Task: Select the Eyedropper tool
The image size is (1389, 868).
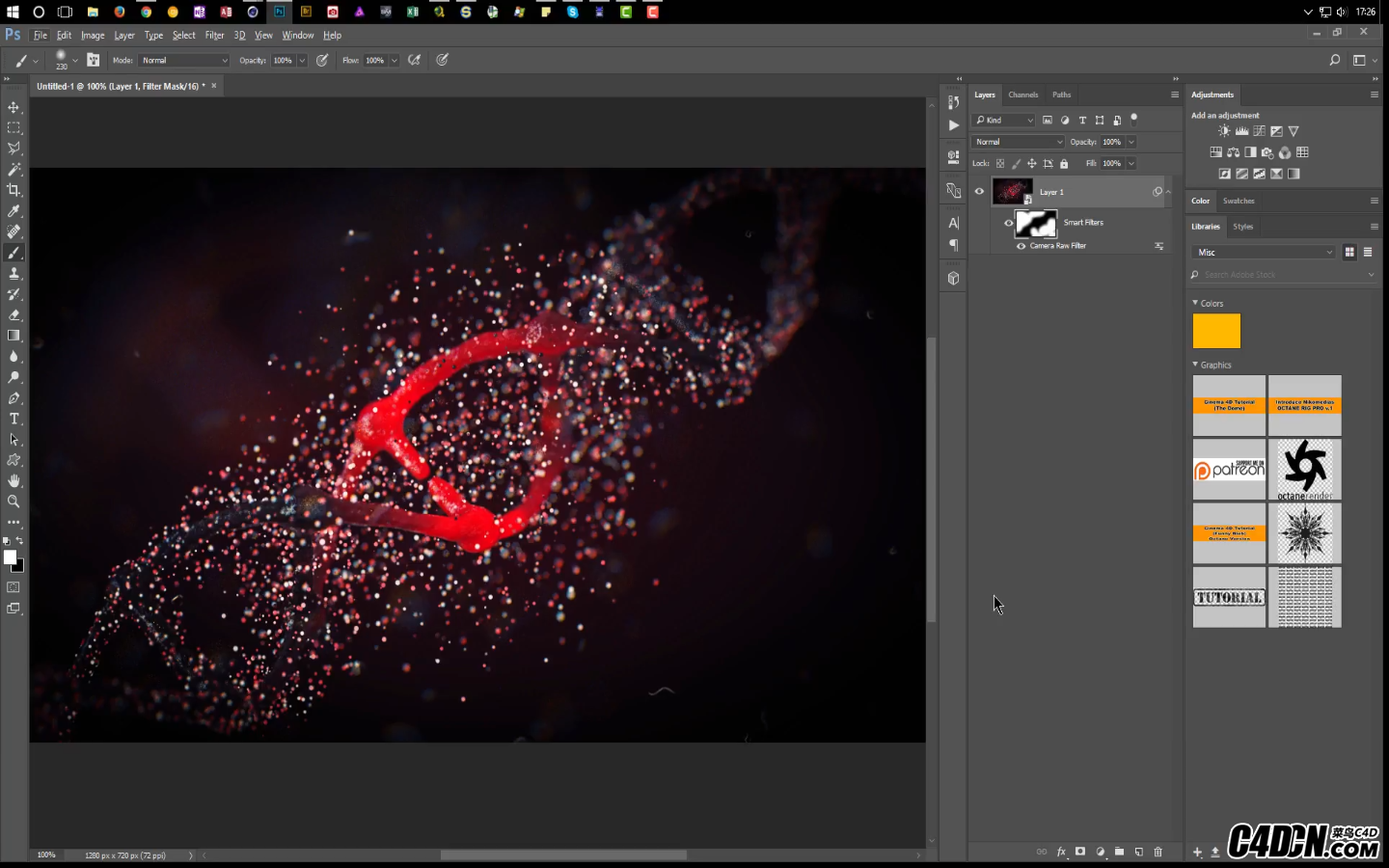Action: (x=14, y=211)
